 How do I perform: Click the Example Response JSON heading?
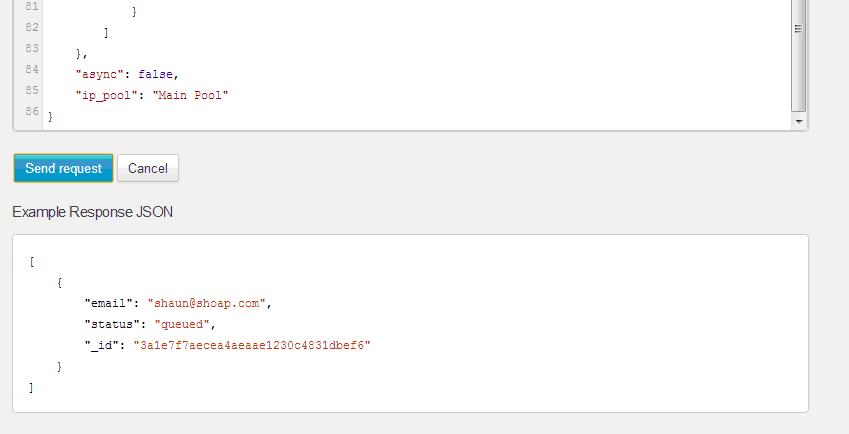(93, 212)
